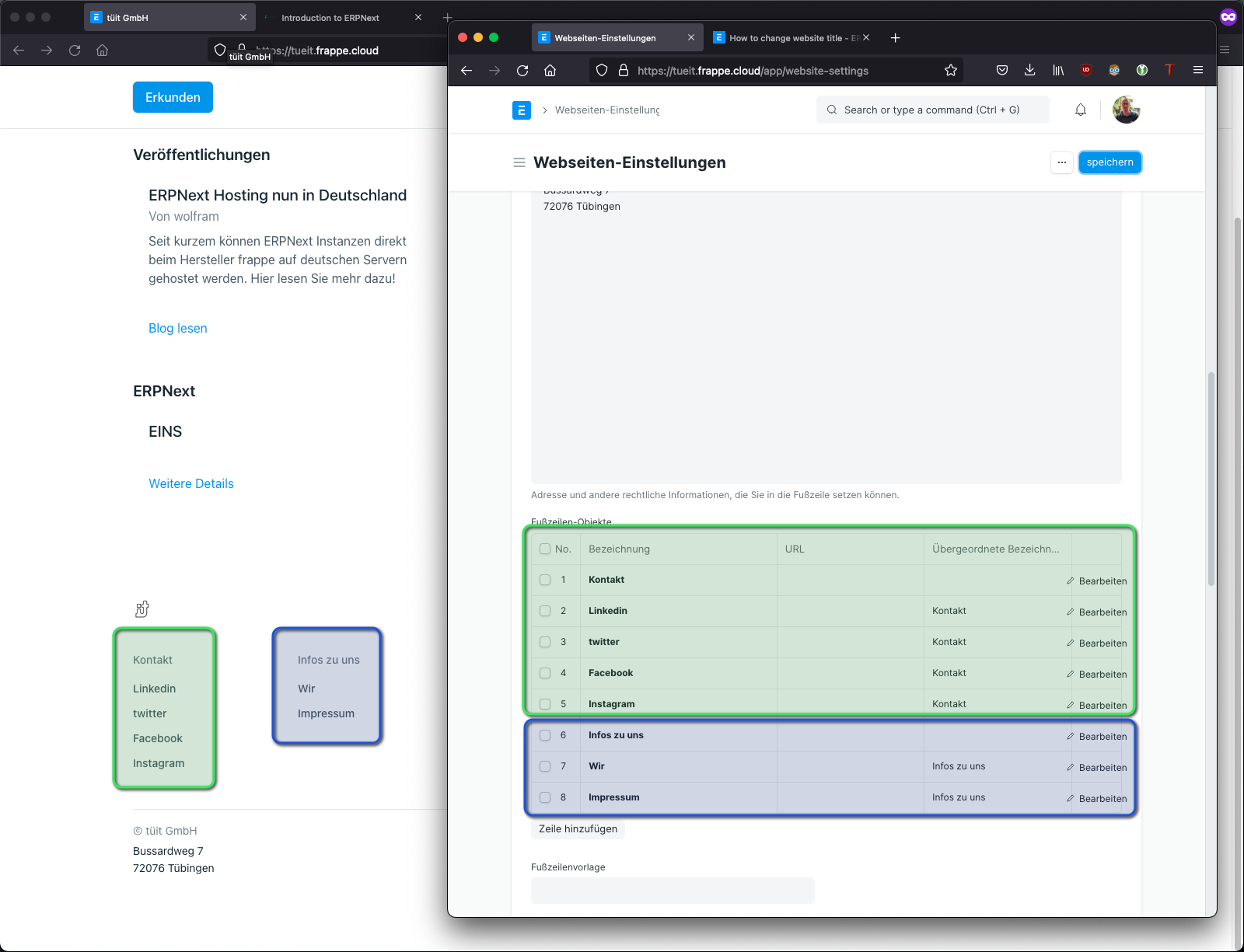Edit the Facebook row via Bearbeiten

[1096, 675]
